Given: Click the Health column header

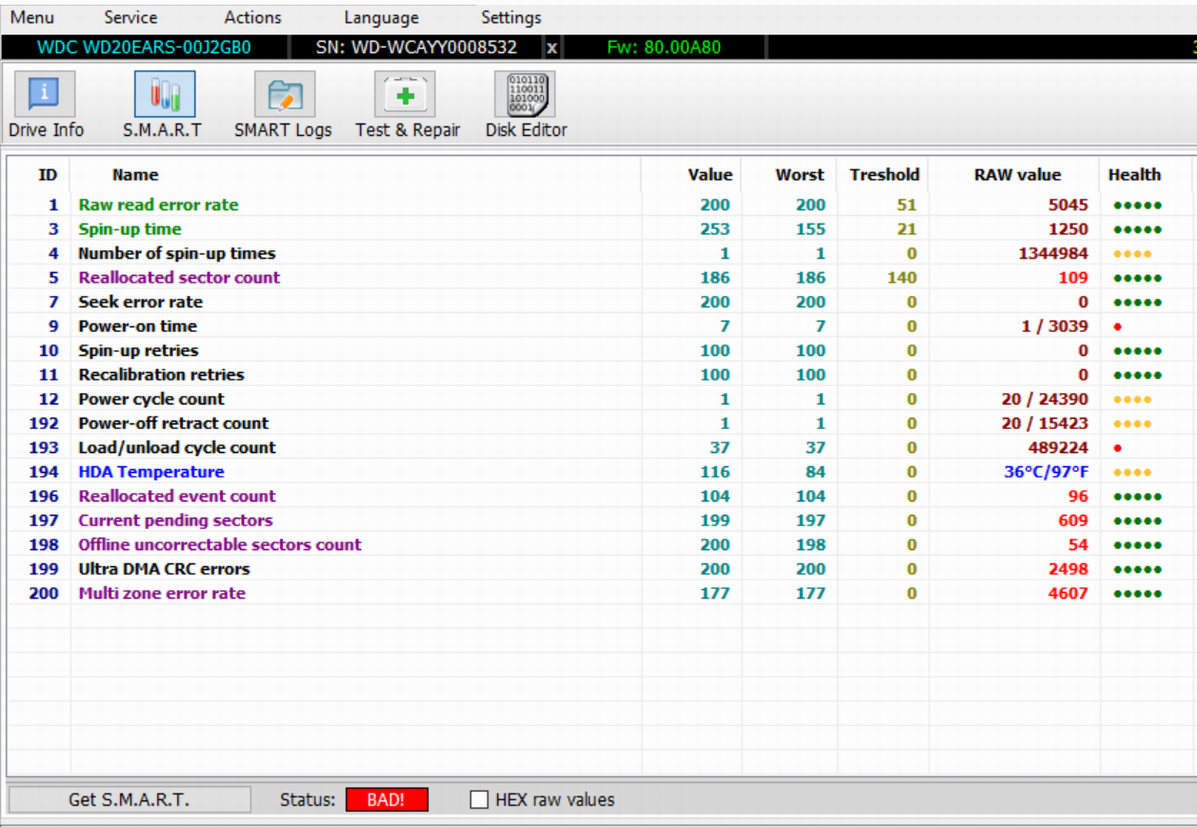Looking at the screenshot, I should coord(1134,175).
